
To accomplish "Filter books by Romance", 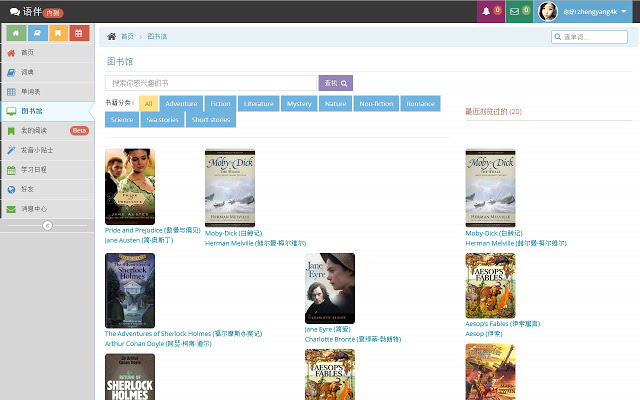I will [420, 104].
